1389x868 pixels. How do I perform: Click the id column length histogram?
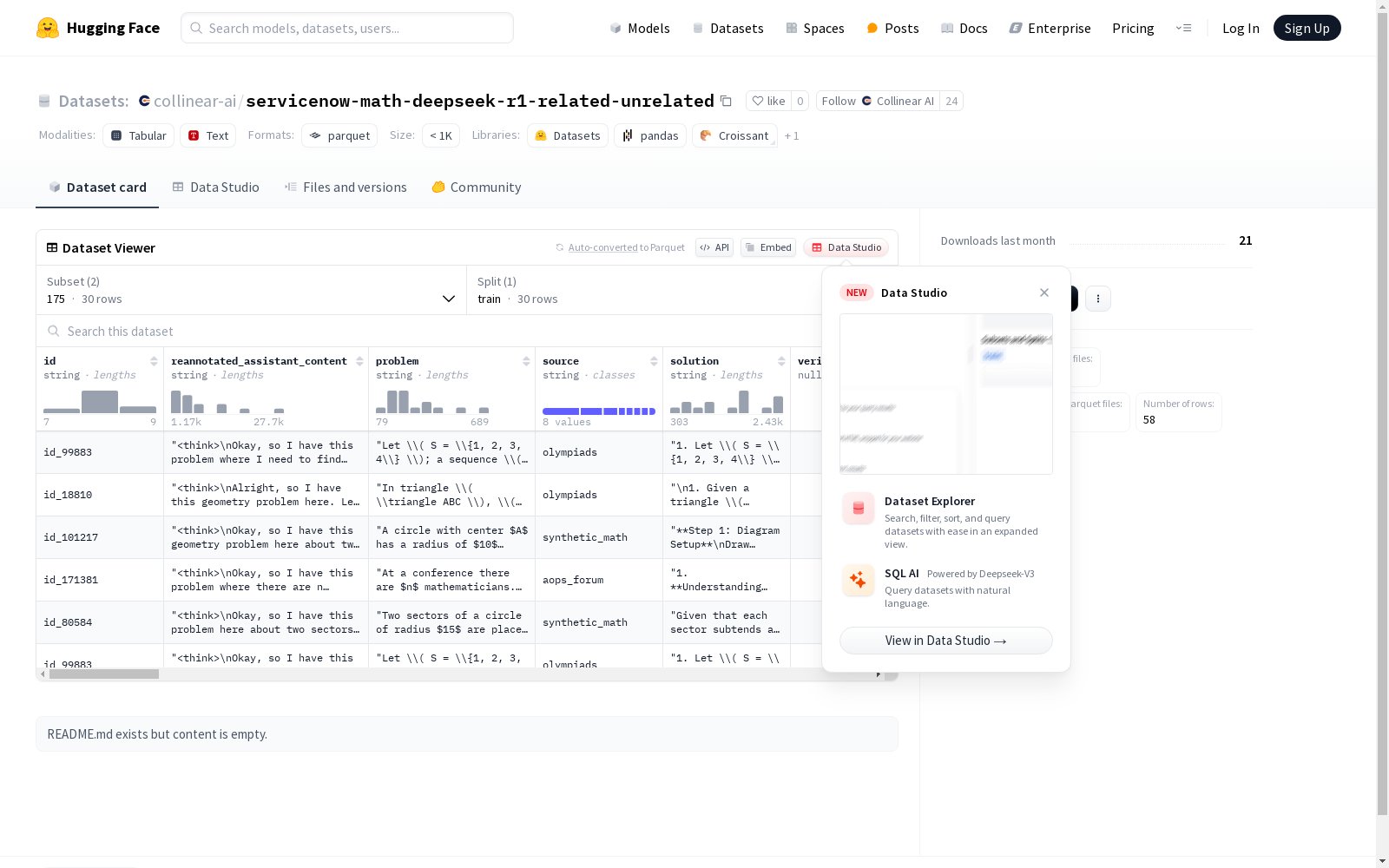coord(100,402)
